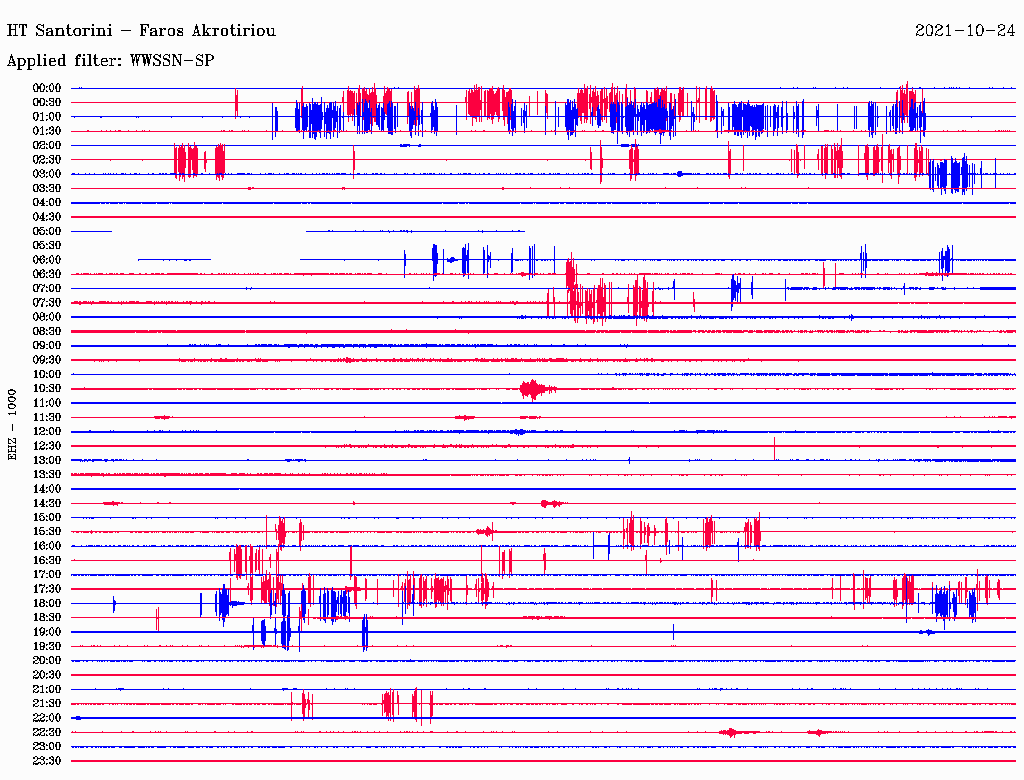Select the 00:00 time label

[x=47, y=88]
